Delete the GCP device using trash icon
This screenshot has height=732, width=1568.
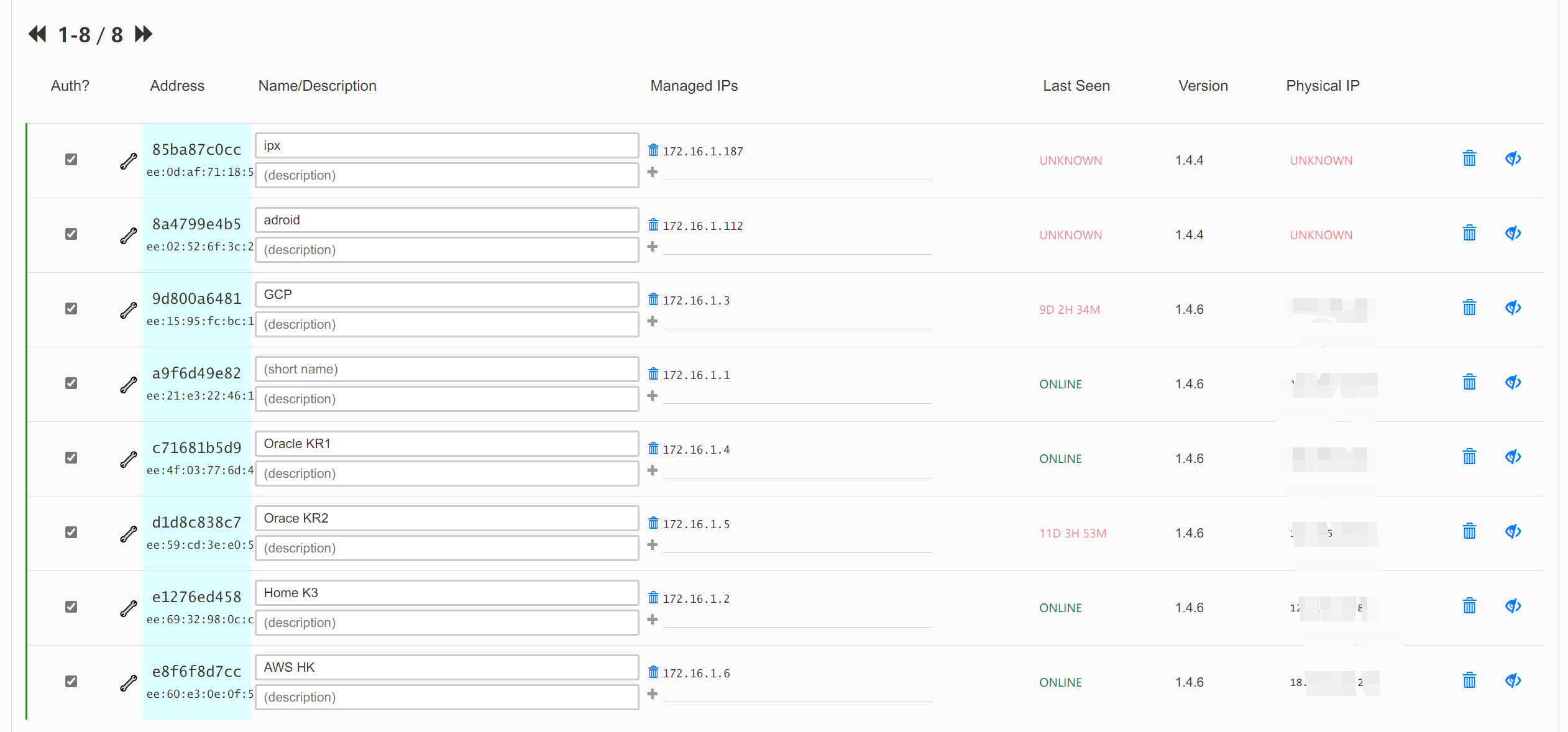pyautogui.click(x=1469, y=307)
